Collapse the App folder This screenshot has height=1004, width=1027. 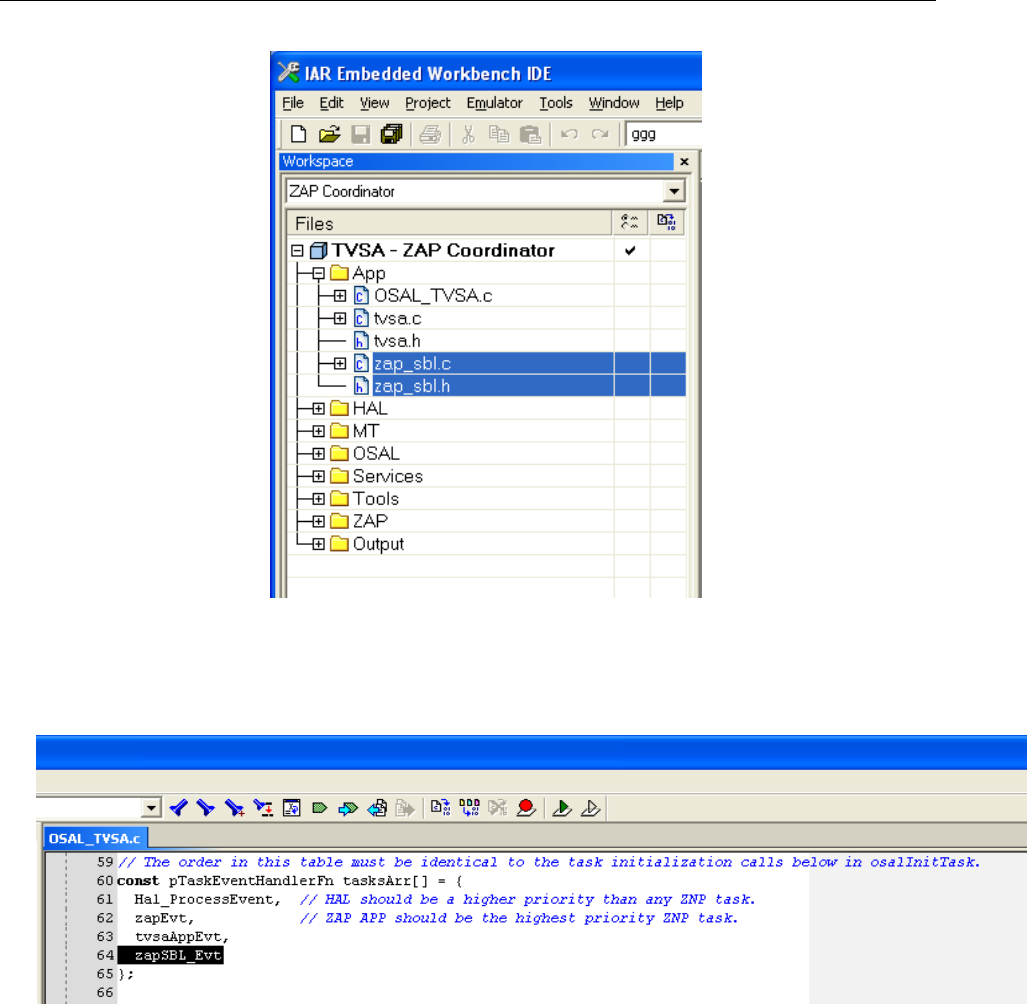(x=318, y=273)
